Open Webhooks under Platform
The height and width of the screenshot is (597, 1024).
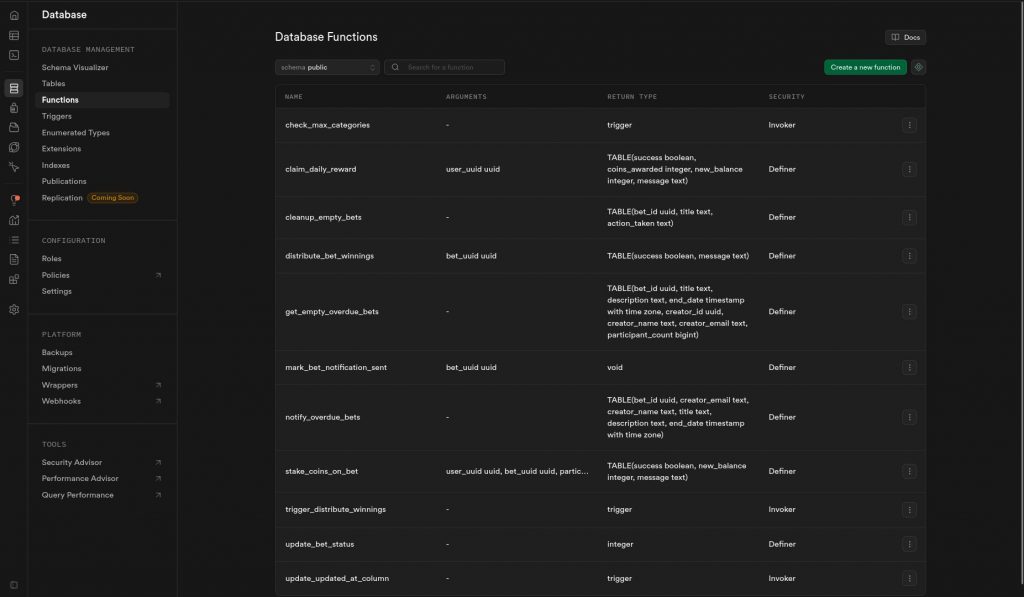pyautogui.click(x=59, y=400)
